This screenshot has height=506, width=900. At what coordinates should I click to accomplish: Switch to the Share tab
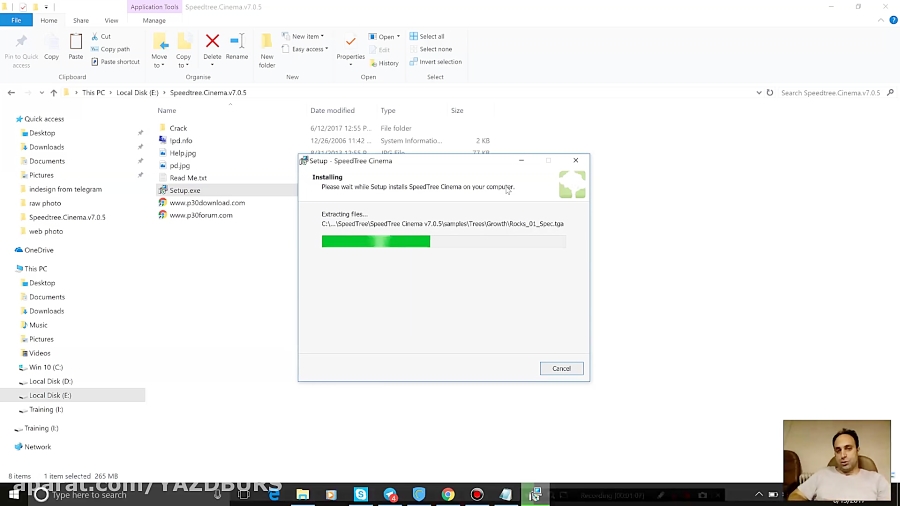coord(81,20)
